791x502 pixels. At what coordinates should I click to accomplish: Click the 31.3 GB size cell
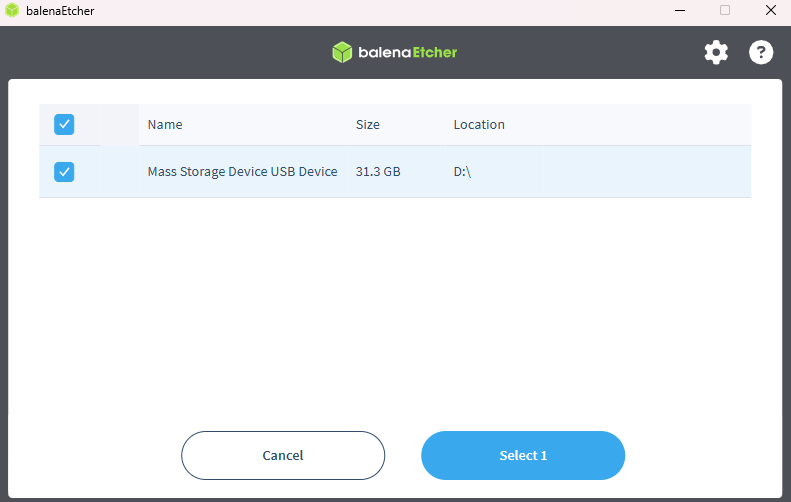coord(378,172)
